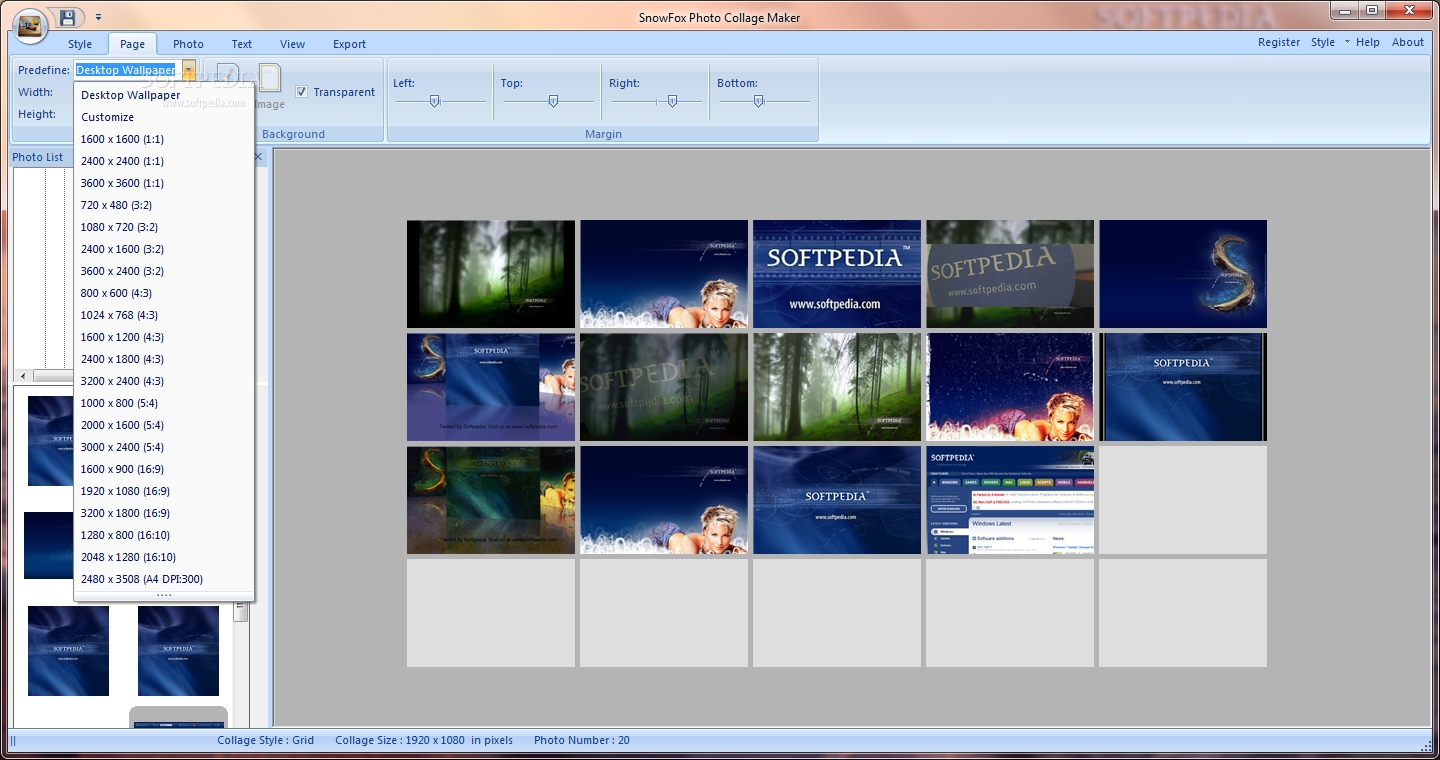This screenshot has width=1440, height=760.
Task: Click the background color paint icon
Action: 228,80
